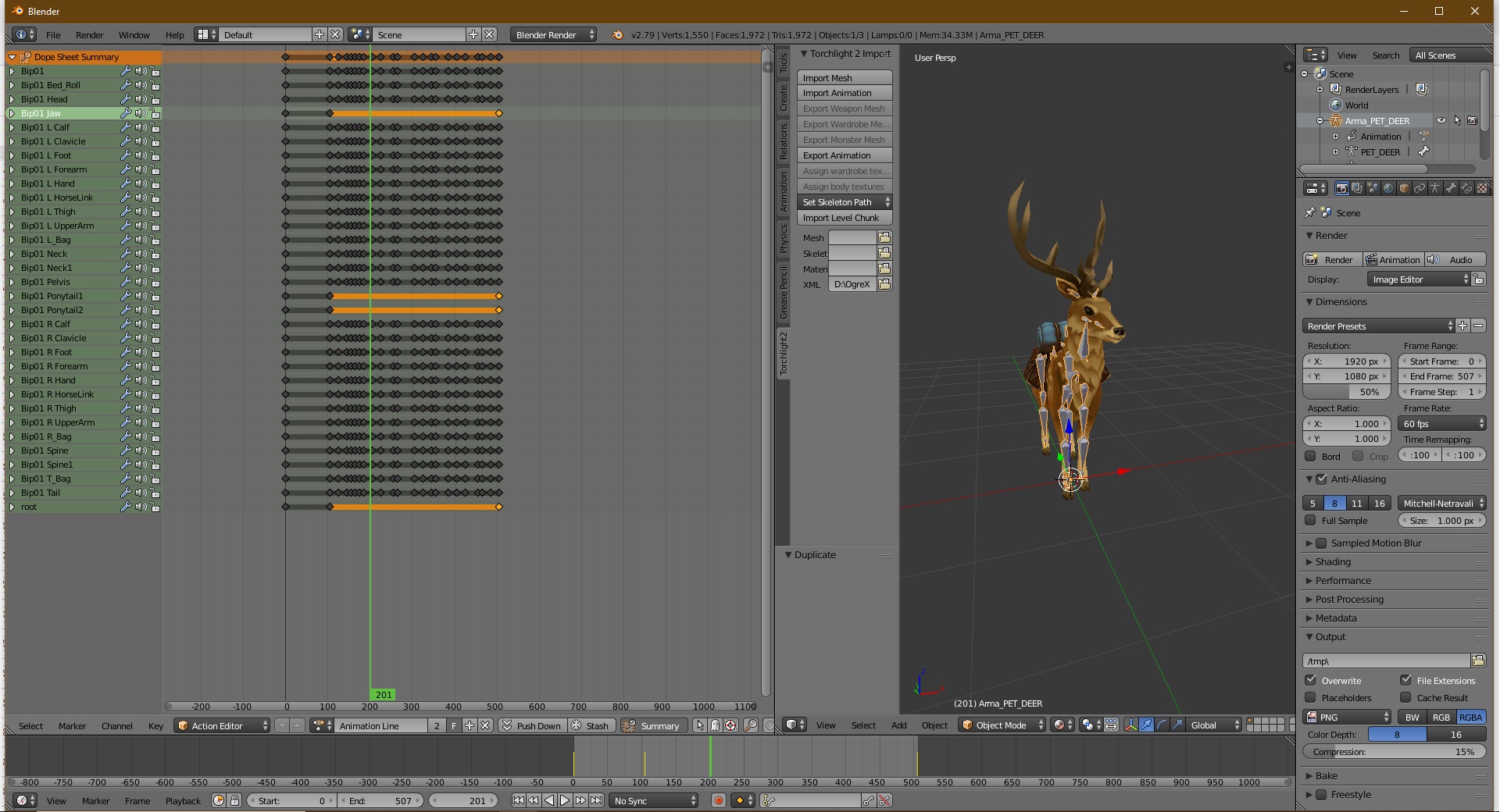1500x812 pixels.
Task: Uncheck the Anti-Aliasing panel checkbox
Action: [1322, 479]
